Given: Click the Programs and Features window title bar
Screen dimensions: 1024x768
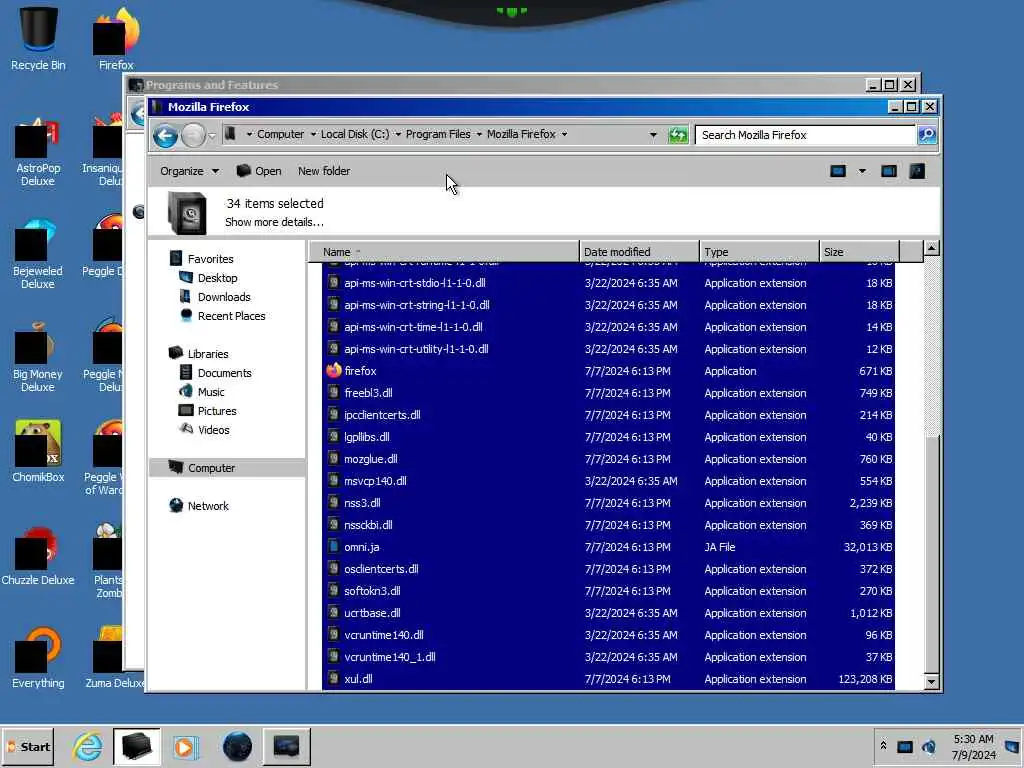Looking at the screenshot, I should [496, 85].
